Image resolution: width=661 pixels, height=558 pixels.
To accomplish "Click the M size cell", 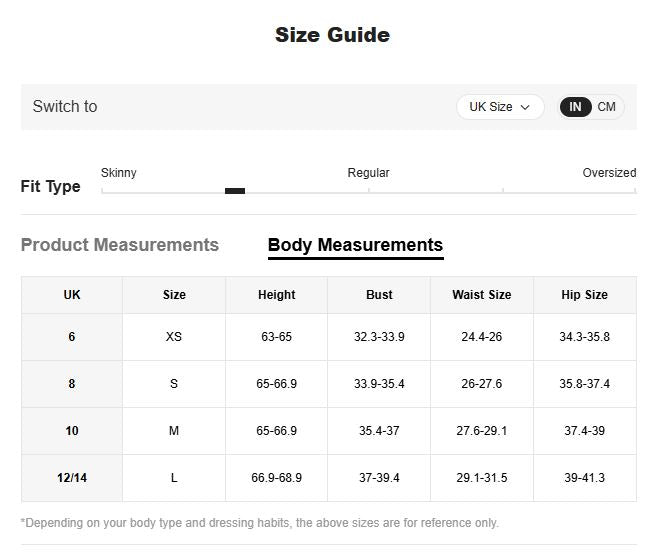I will coord(174,431).
